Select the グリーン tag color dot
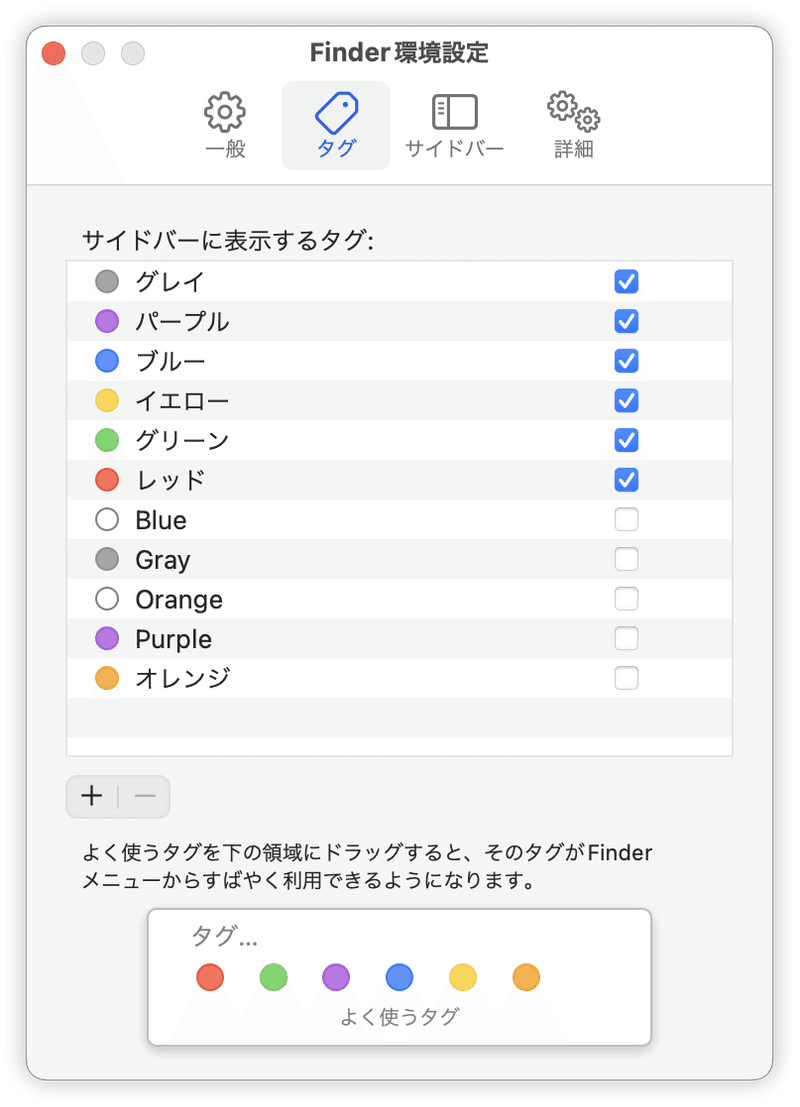Image resolution: width=800 pixels, height=1107 pixels. point(107,441)
